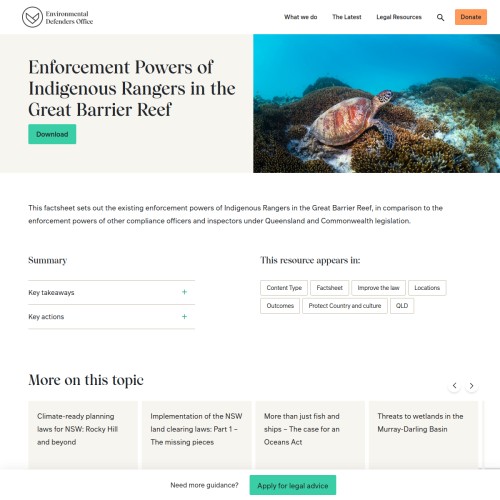Click the plus icon beside Key actions
This screenshot has height=500, width=500.
point(184,316)
